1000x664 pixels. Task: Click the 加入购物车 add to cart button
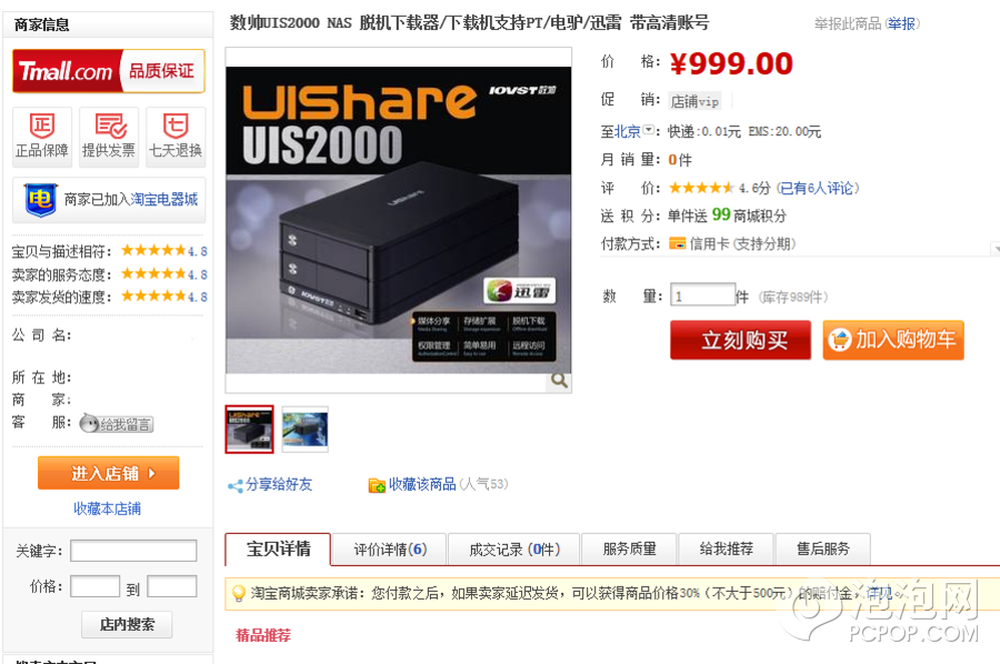pos(893,340)
